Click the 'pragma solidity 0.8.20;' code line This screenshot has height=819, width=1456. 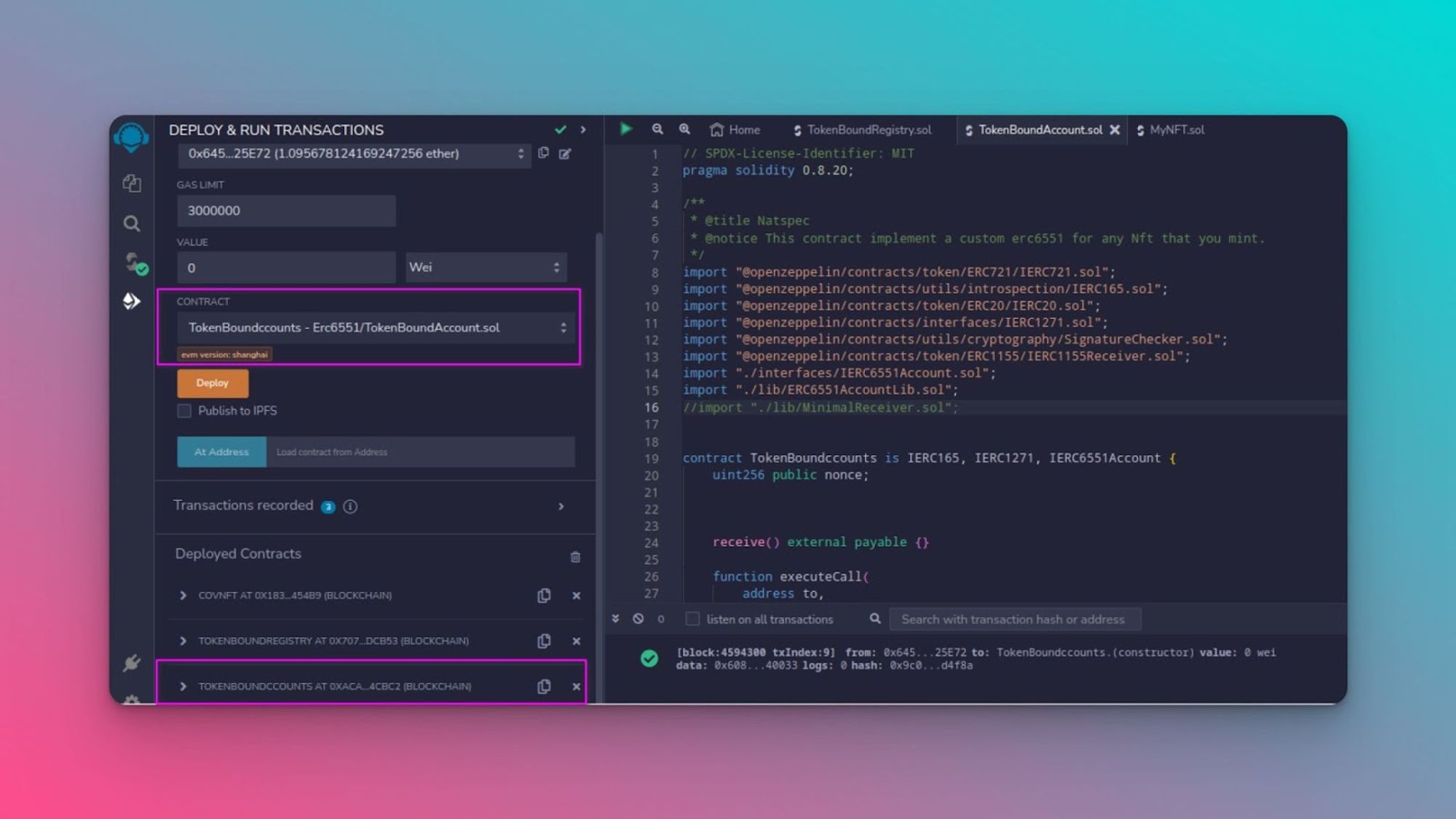point(767,170)
